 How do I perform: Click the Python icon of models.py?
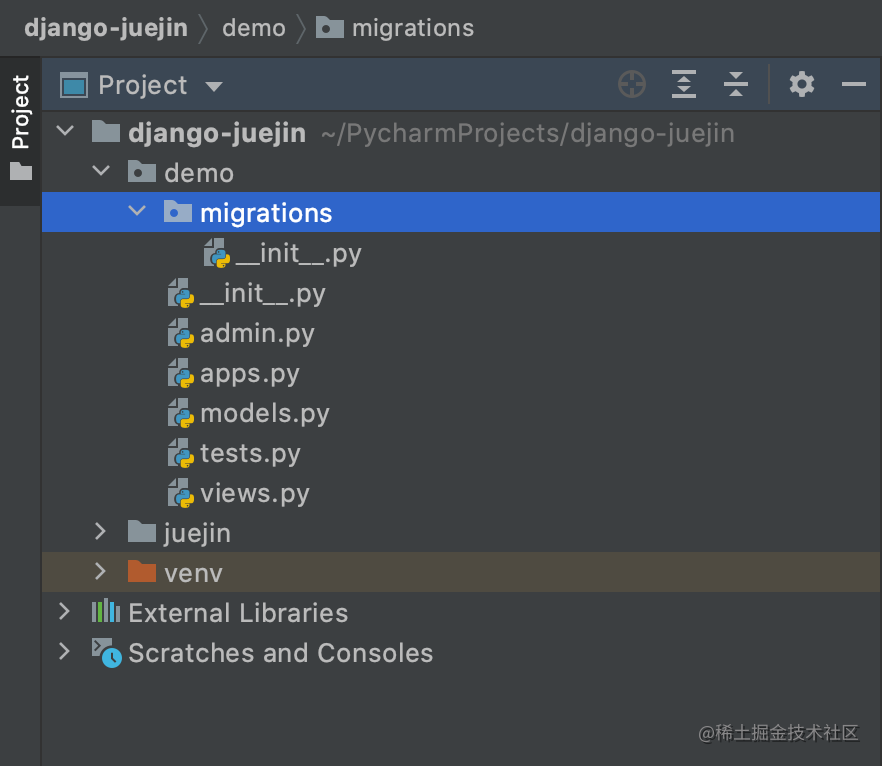[x=181, y=413]
